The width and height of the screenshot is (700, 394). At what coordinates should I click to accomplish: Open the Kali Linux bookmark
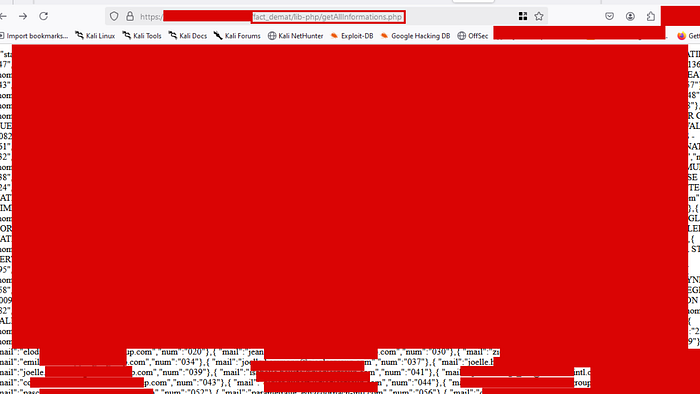tap(95, 36)
